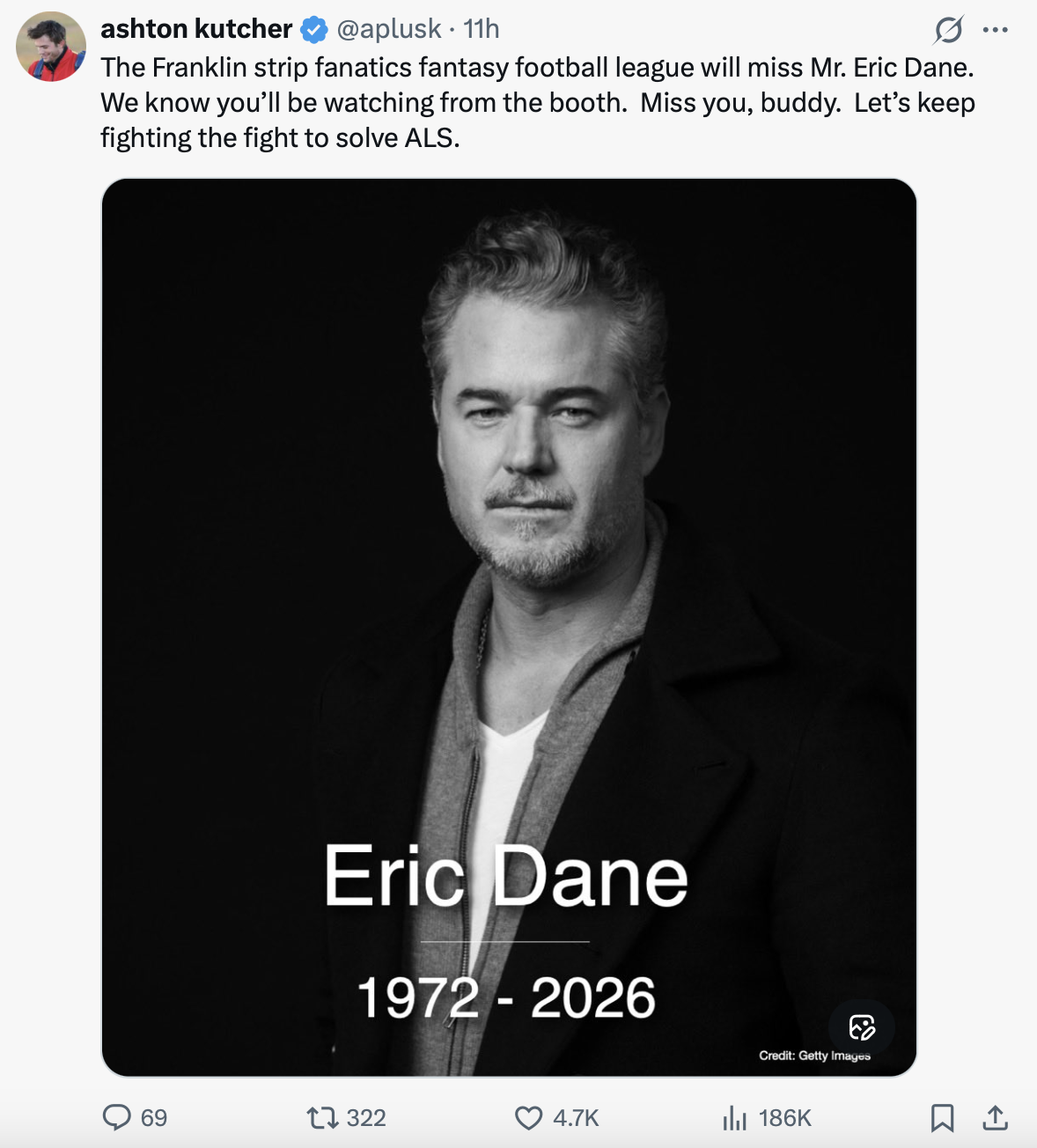The width and height of the screenshot is (1037, 1148).
Task: Click the blue verified badge
Action: coord(314,30)
